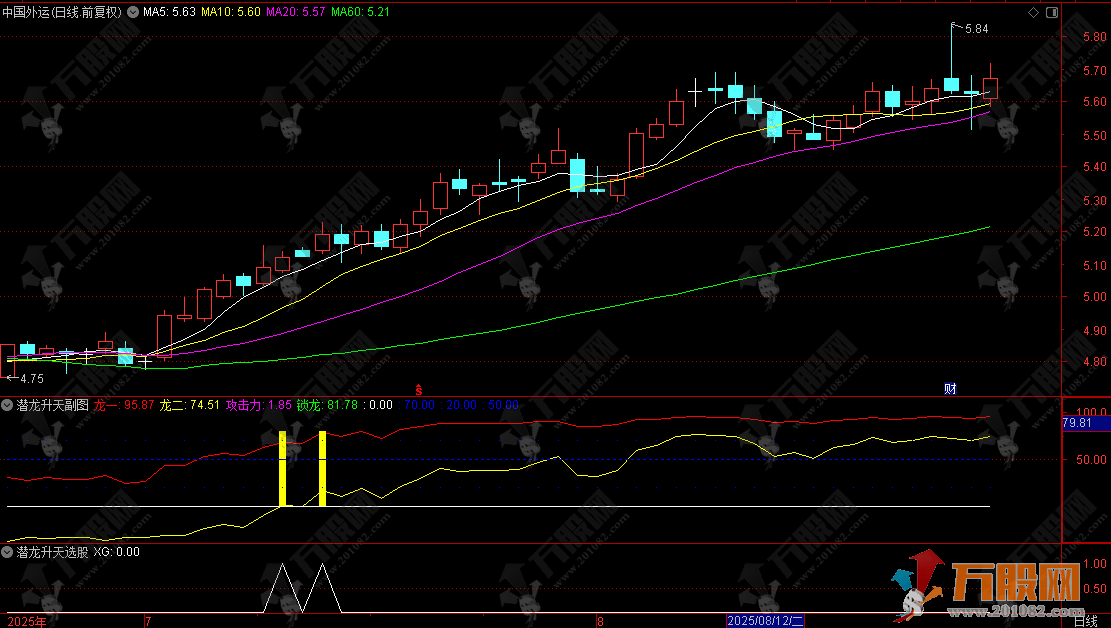The width and height of the screenshot is (1111, 628).
Task: Click the 潜龙升天选股 indicator name
Action: click(x=53, y=551)
